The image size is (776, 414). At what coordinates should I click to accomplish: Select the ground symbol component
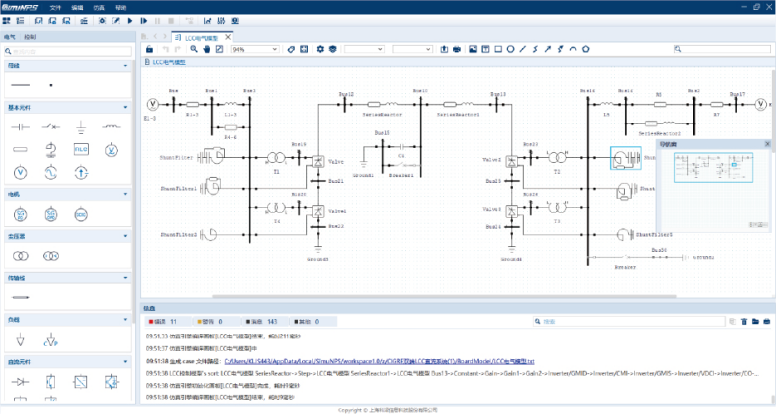tap(81, 127)
